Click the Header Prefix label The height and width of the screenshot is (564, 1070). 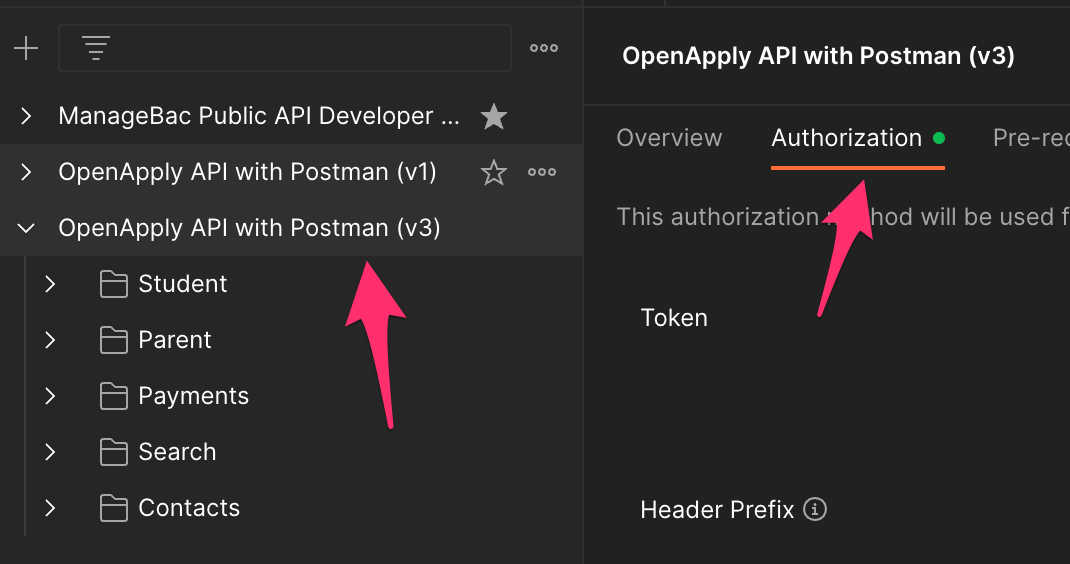pyautogui.click(x=717, y=509)
